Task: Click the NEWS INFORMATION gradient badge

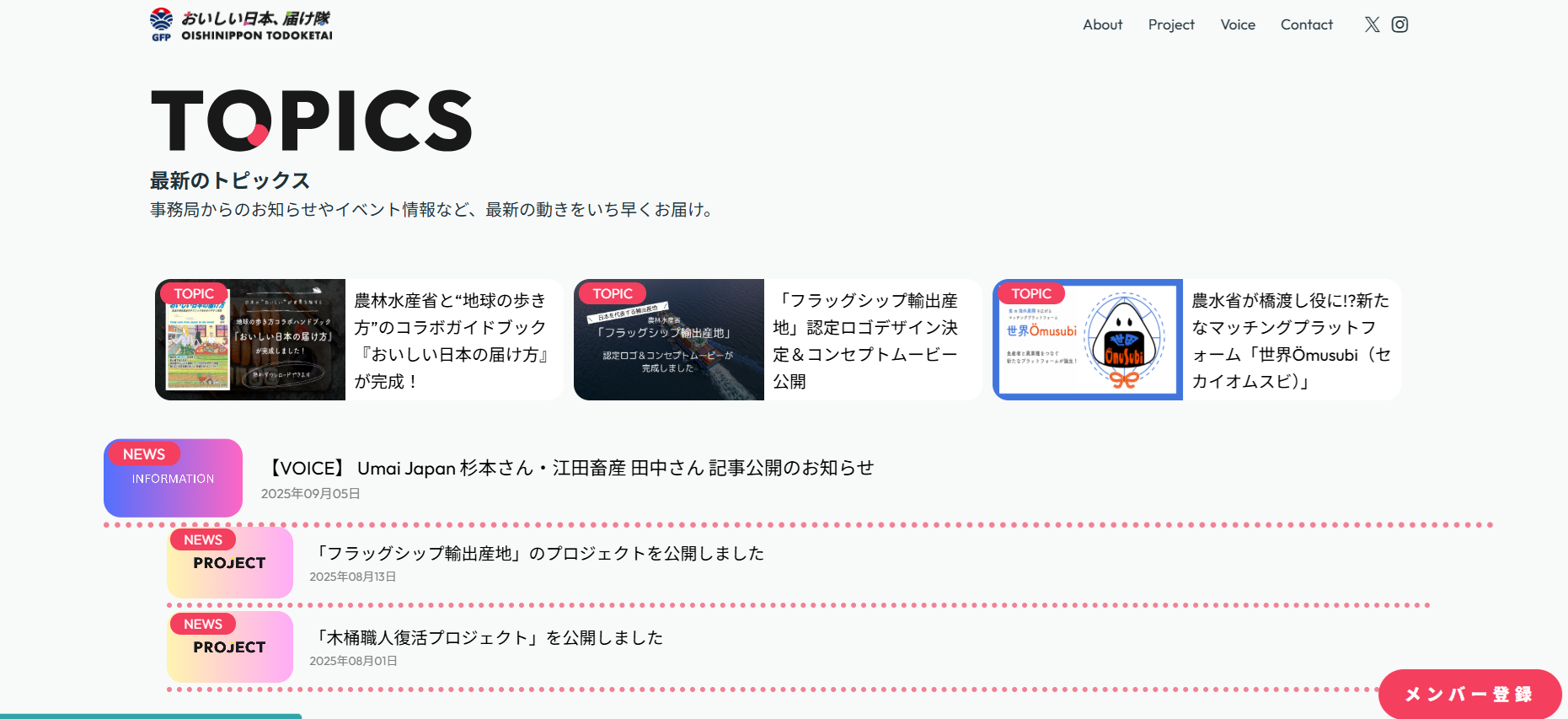Action: pyautogui.click(x=173, y=478)
